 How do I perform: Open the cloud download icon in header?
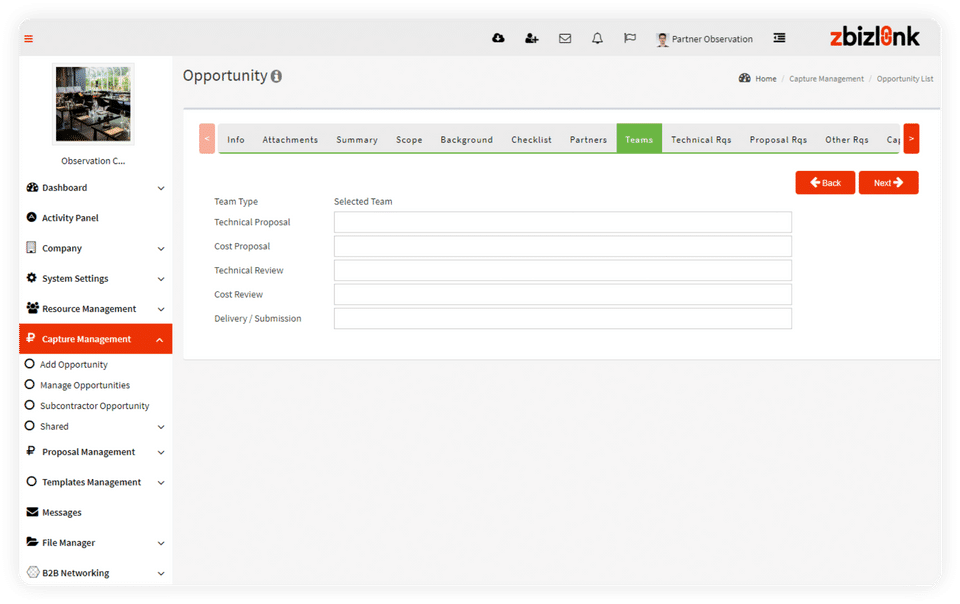click(x=498, y=38)
